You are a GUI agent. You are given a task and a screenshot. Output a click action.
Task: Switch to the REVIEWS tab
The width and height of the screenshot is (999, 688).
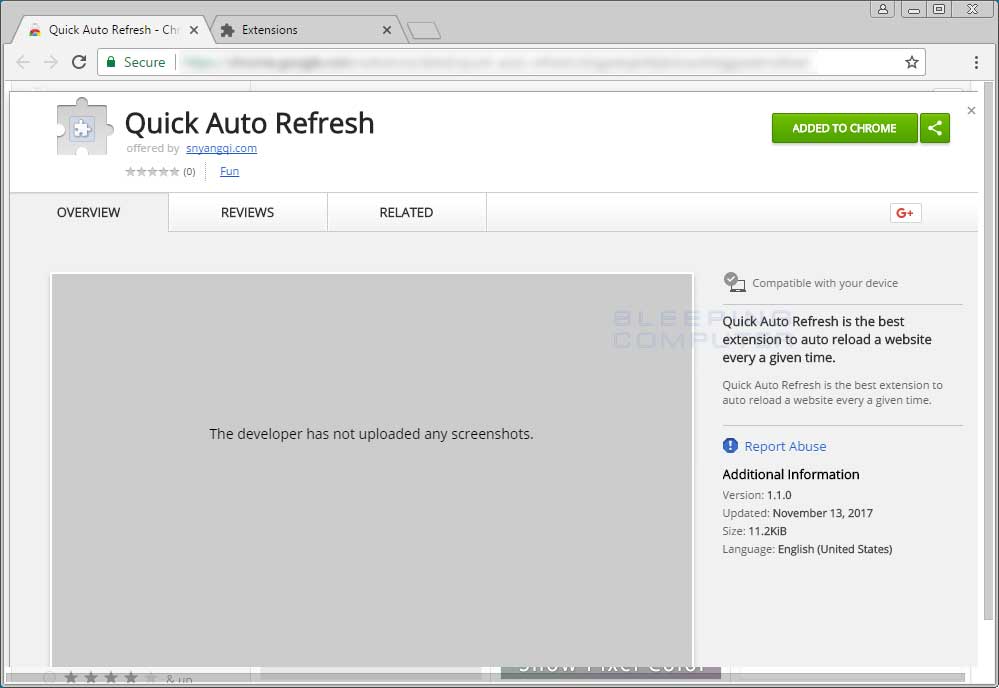247,213
